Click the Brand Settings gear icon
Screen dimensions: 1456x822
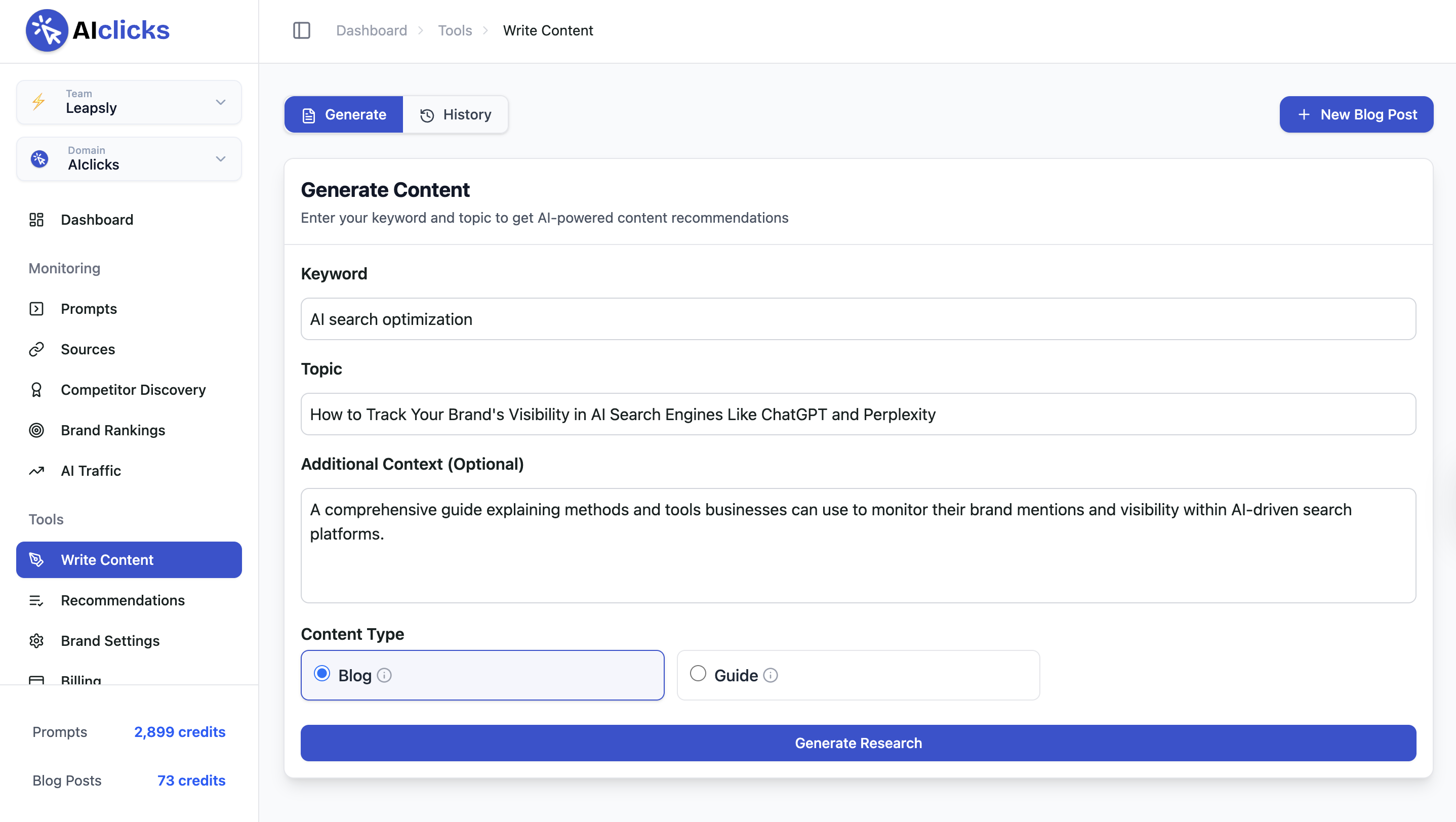tap(36, 641)
